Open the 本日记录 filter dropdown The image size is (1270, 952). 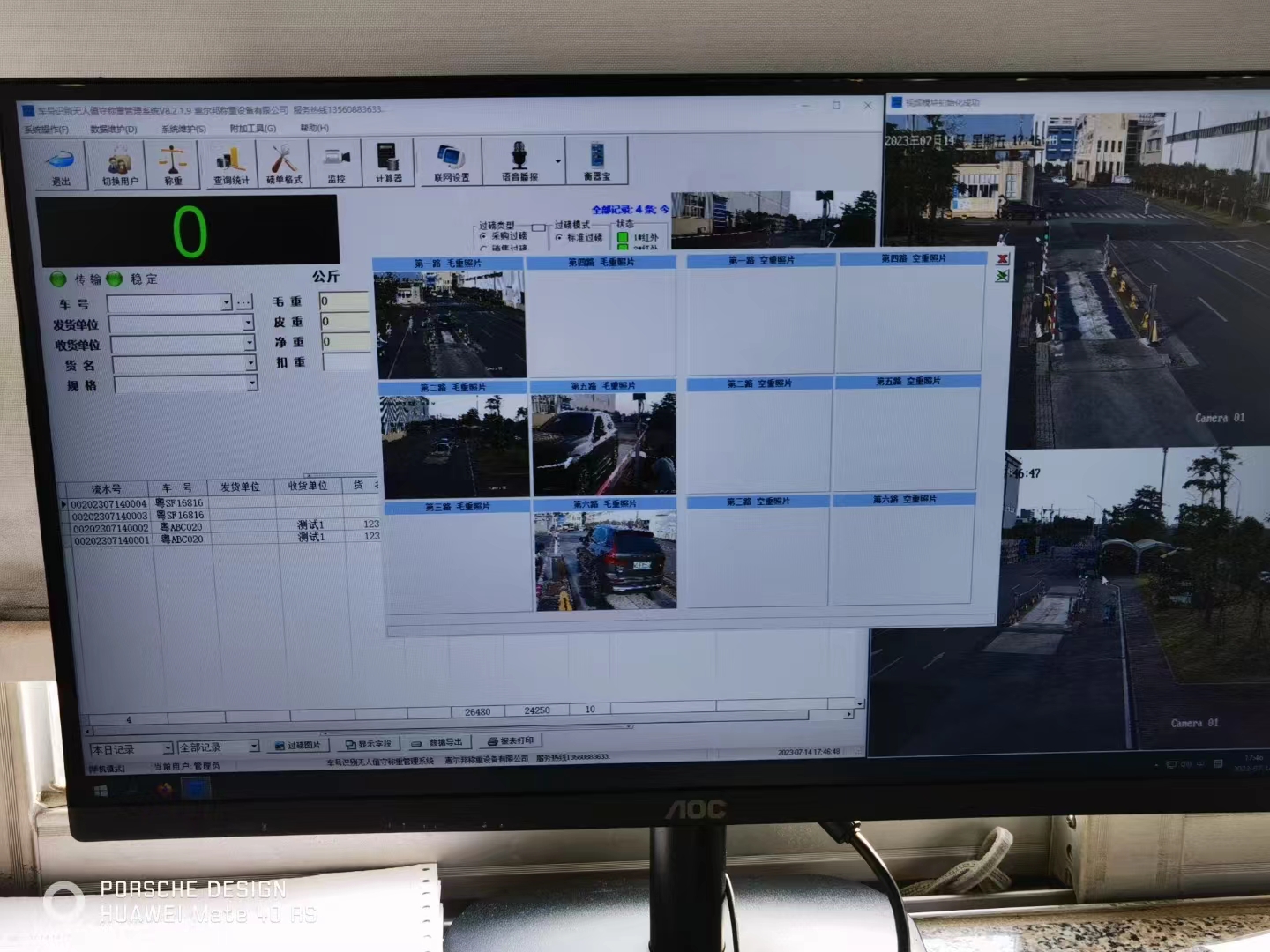(167, 748)
